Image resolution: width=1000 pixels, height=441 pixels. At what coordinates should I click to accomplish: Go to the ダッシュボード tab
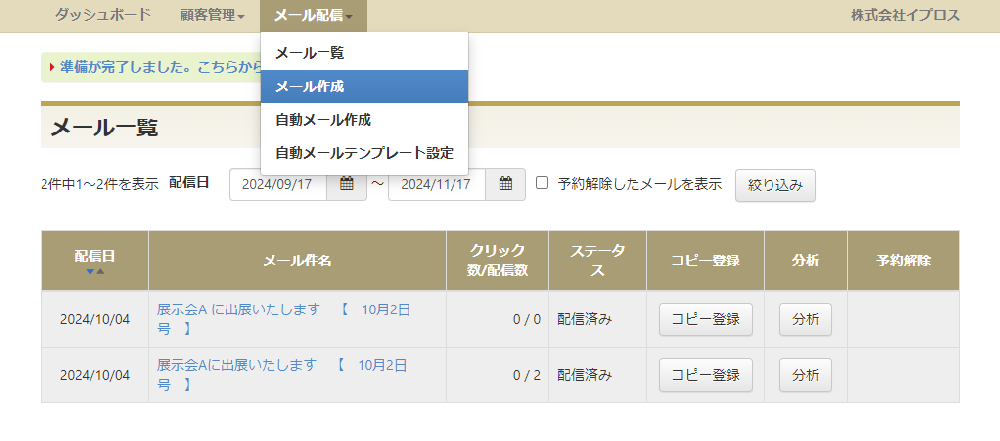pyautogui.click(x=103, y=15)
